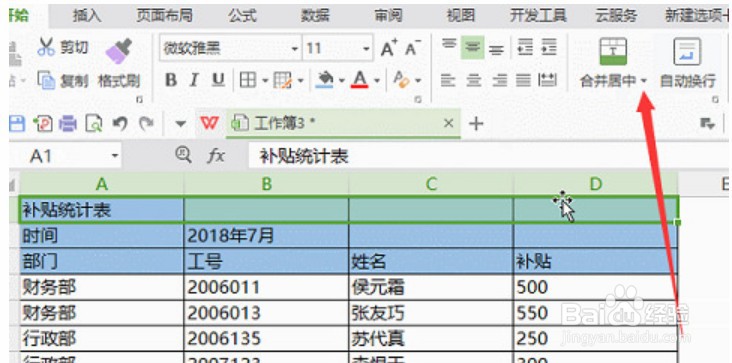Viewport: 732px width, 363px height.
Task: Open the borders dropdown arrow
Action: tap(265, 81)
